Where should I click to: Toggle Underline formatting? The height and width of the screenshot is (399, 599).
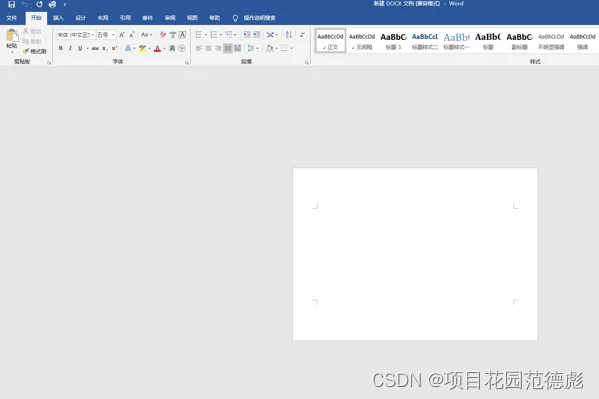[x=80, y=48]
